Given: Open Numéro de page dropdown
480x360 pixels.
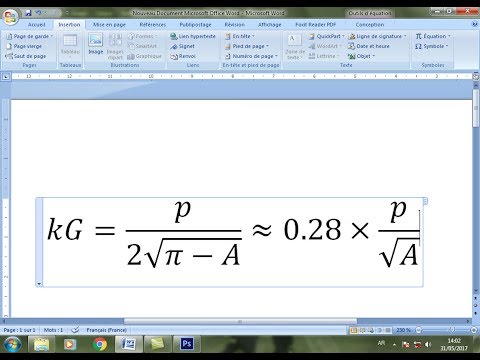Looking at the screenshot, I should tap(251, 56).
